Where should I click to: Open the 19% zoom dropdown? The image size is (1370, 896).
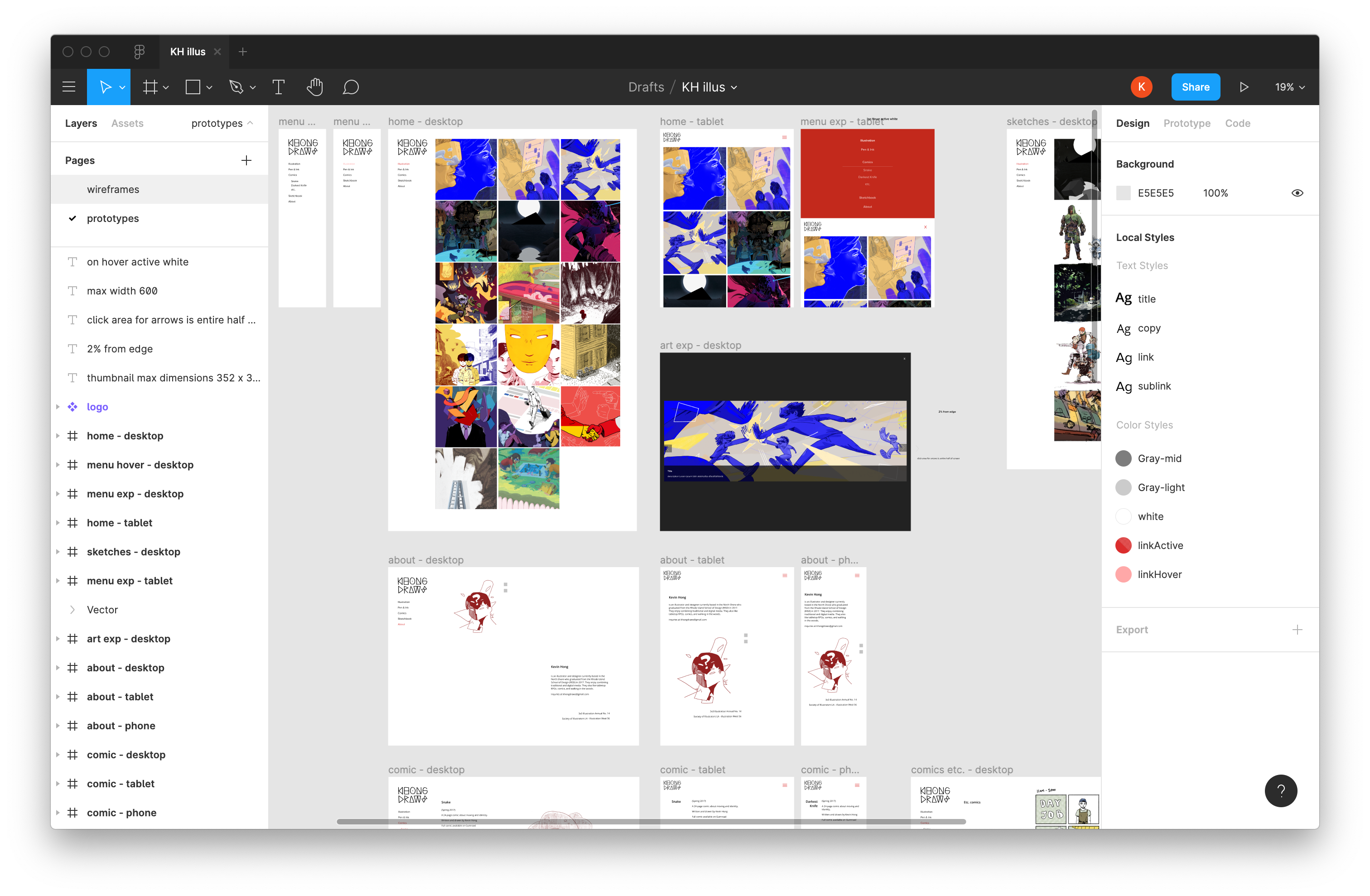pyautogui.click(x=1289, y=87)
